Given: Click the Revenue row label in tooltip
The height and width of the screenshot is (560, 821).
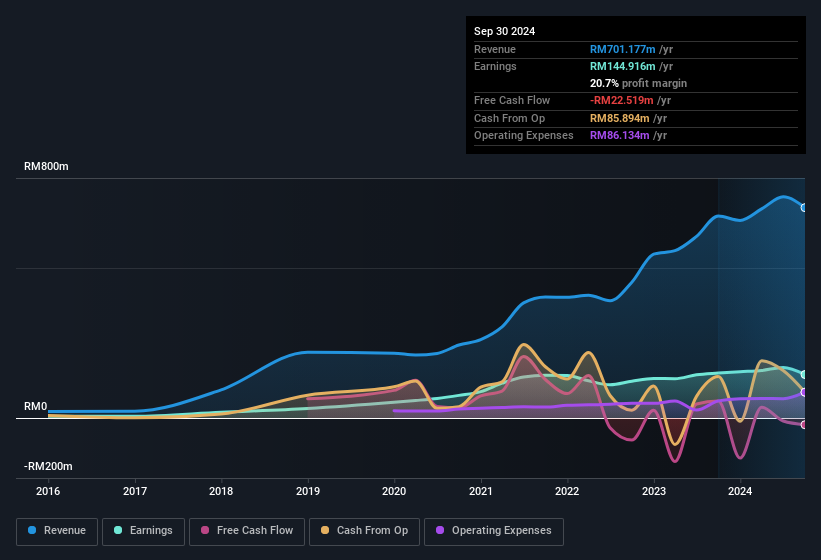Looking at the screenshot, I should (495, 49).
